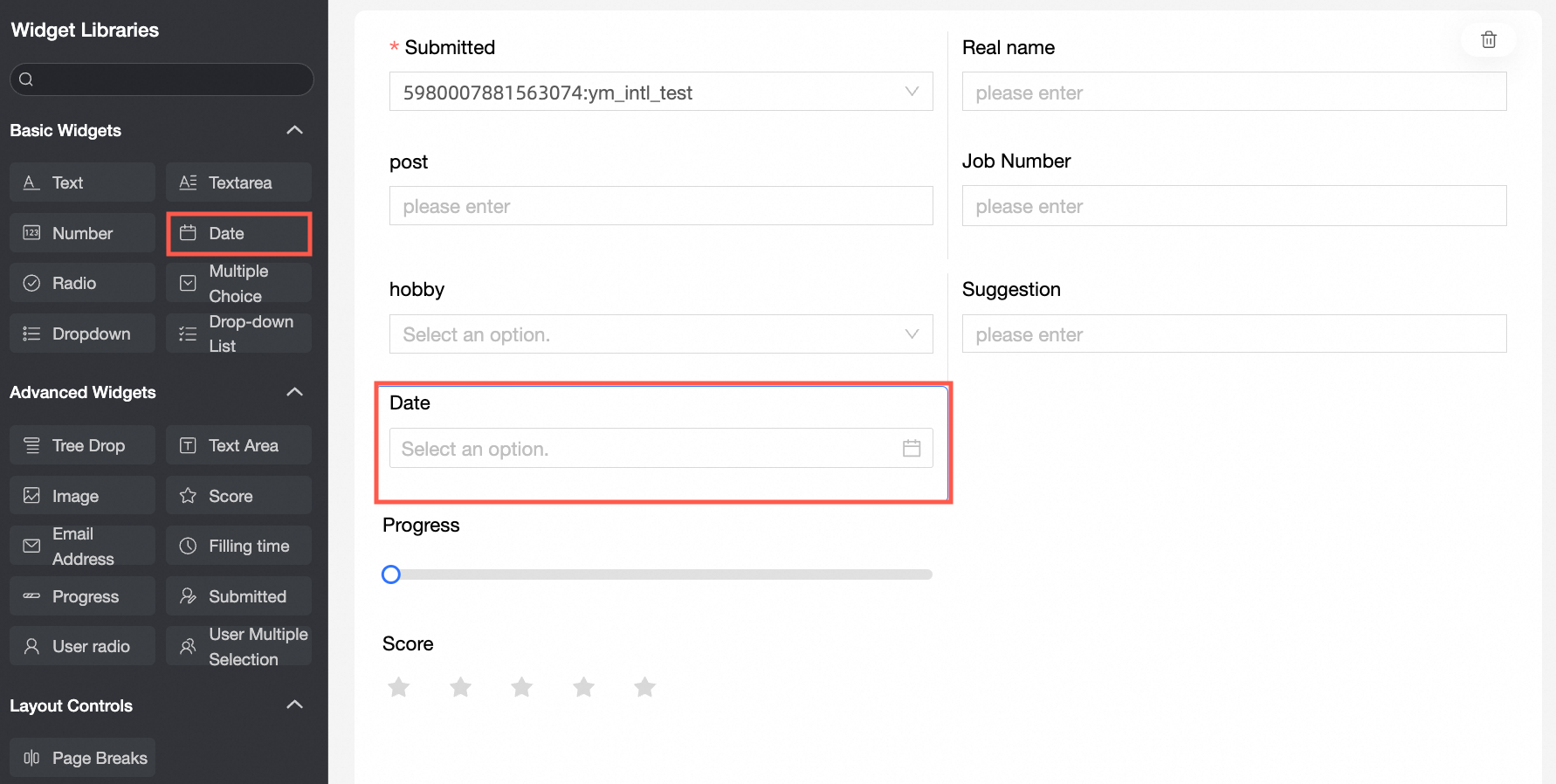
Task: Insert the Page Breaks layout control
Action: (82, 758)
